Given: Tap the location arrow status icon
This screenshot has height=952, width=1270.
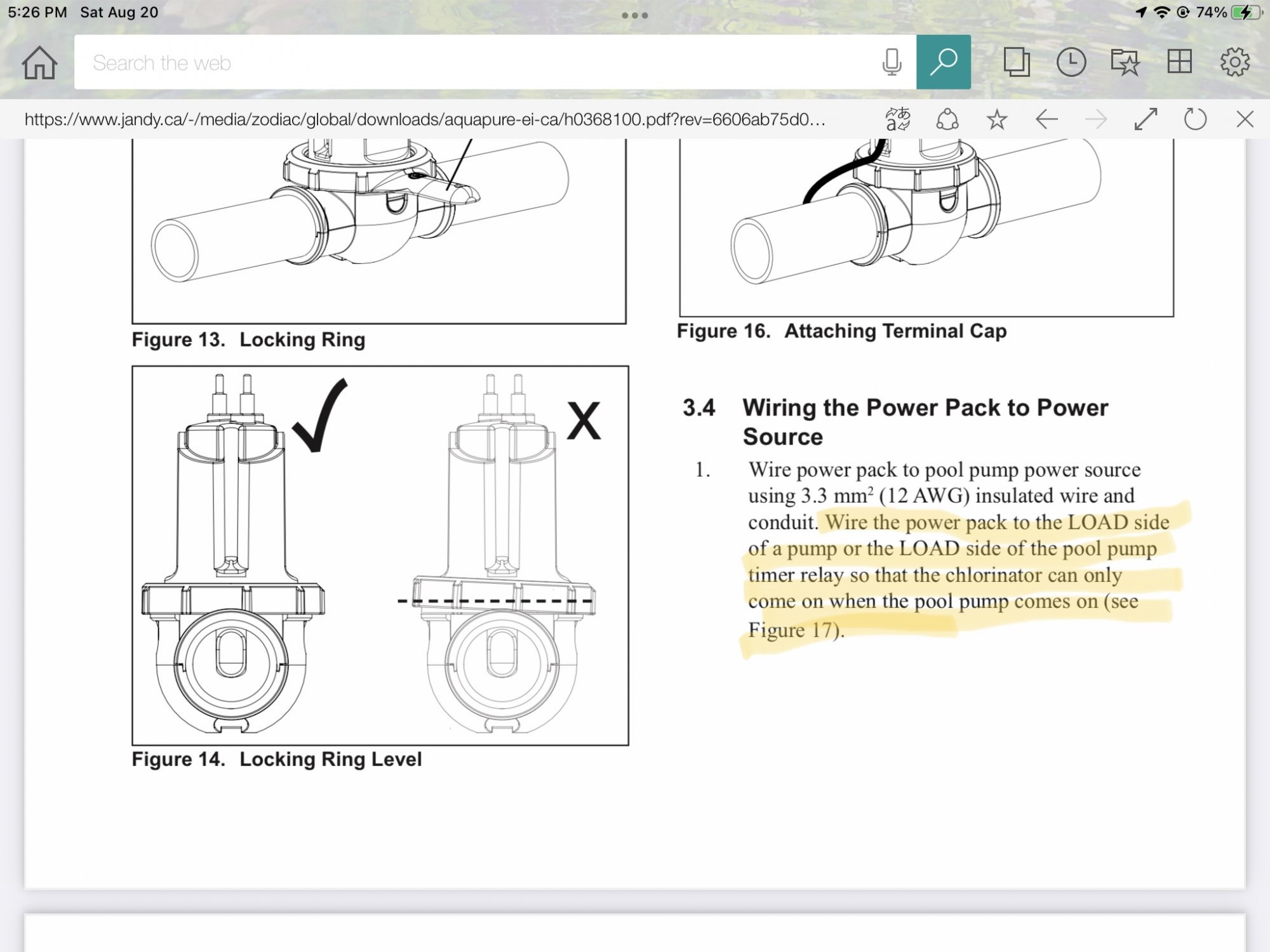Looking at the screenshot, I should tap(1141, 12).
